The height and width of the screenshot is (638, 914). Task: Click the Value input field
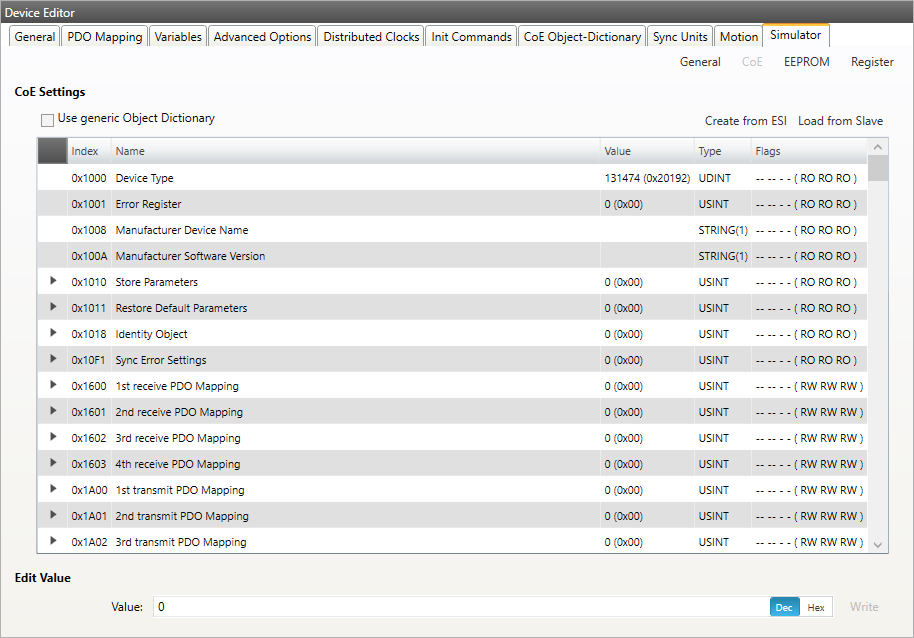click(x=460, y=607)
